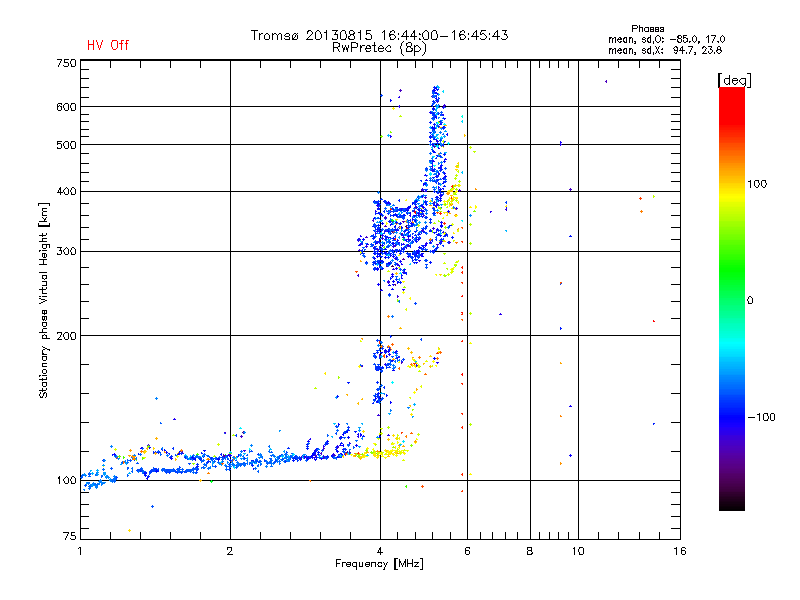Click the '2' frequency axis label
The image size is (800, 600).
(x=230, y=551)
